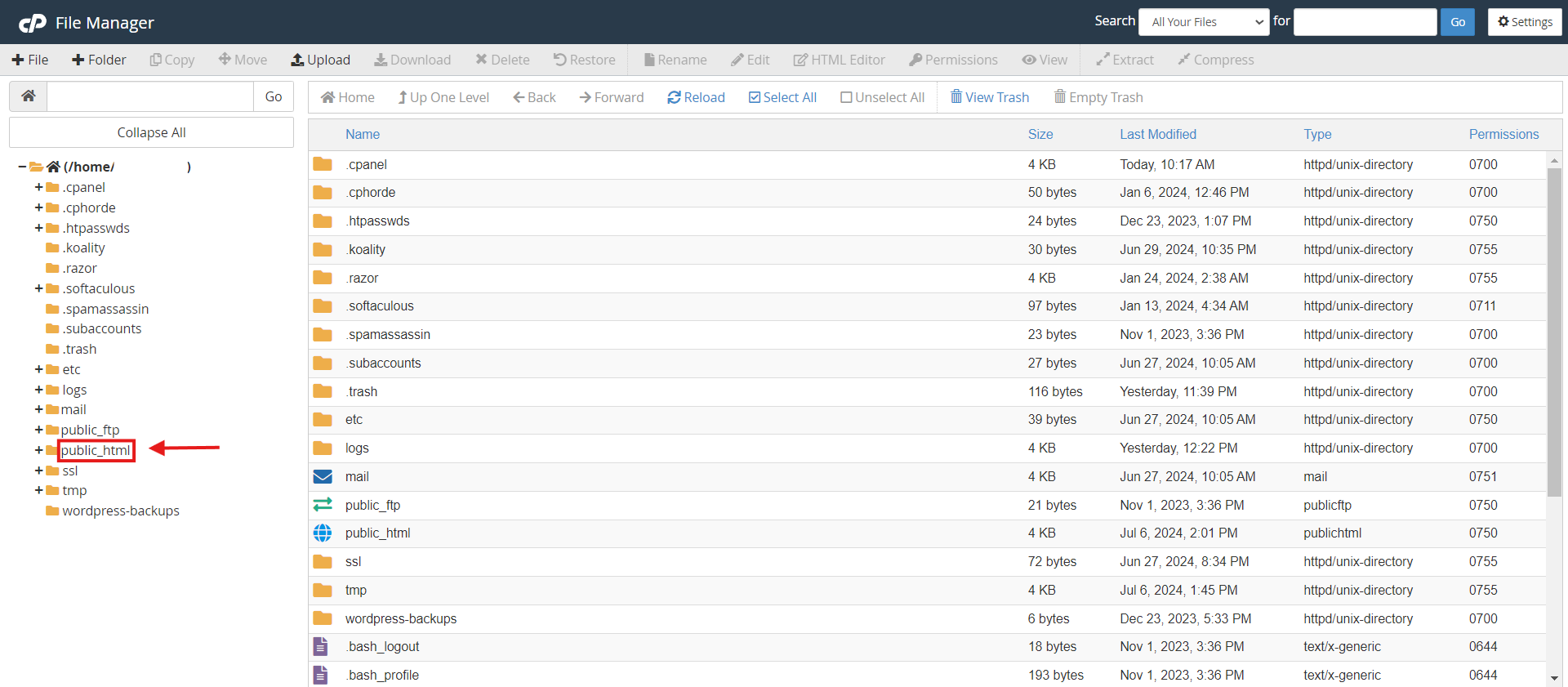The height and width of the screenshot is (687, 1568).
Task: Click the Extract toolbar button
Action: point(1125,60)
